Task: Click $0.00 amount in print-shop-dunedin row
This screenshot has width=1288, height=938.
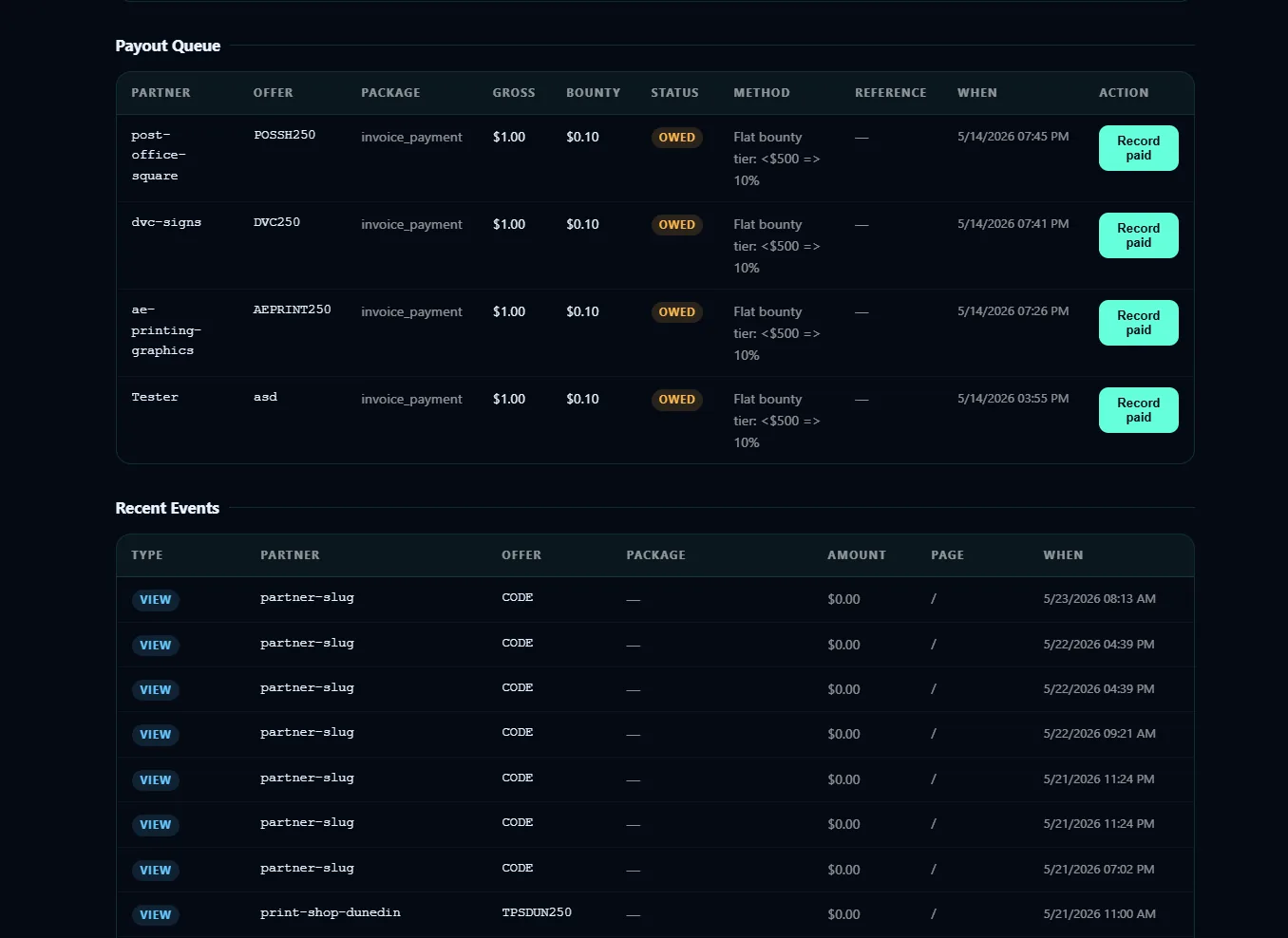Action: (843, 914)
